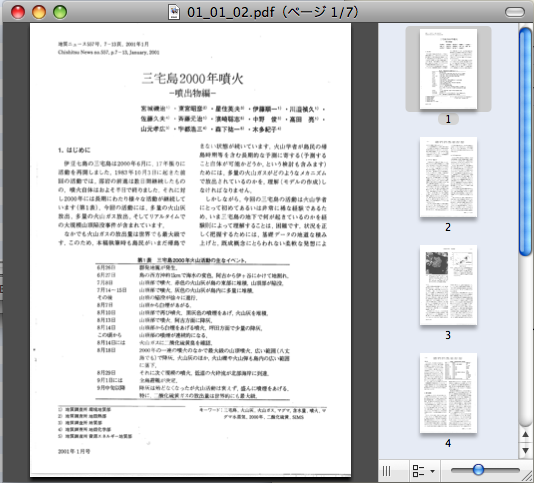
Task: Adjust the thumbnail size slider knob
Action: click(478, 470)
